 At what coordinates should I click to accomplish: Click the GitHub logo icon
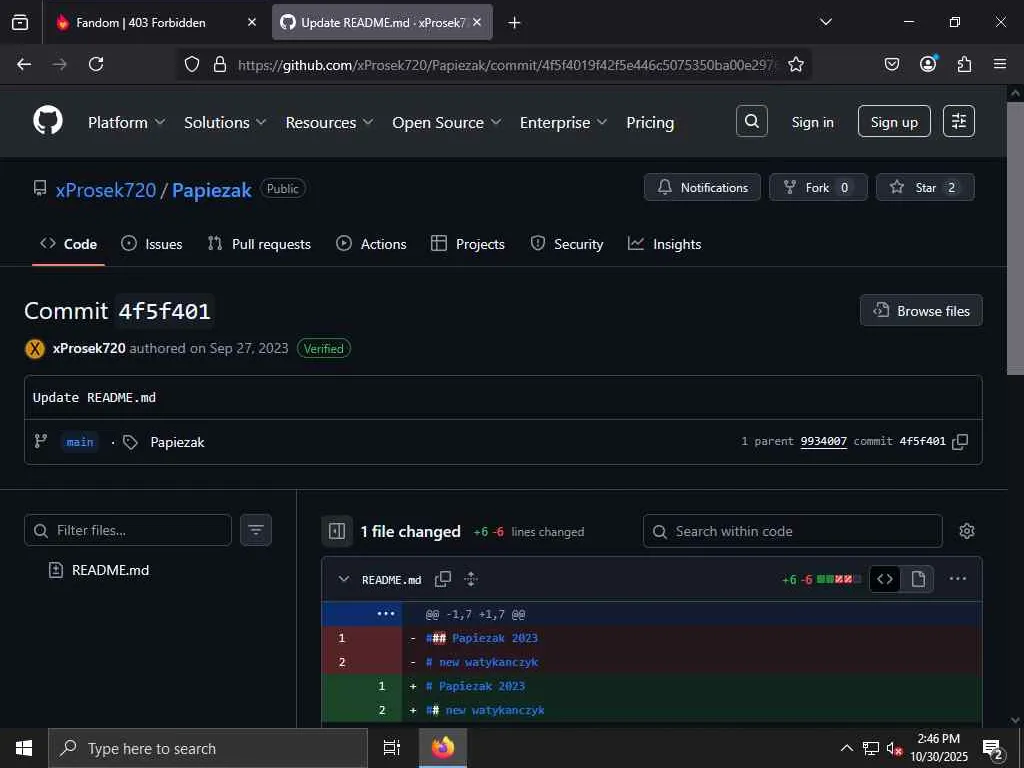(x=48, y=121)
